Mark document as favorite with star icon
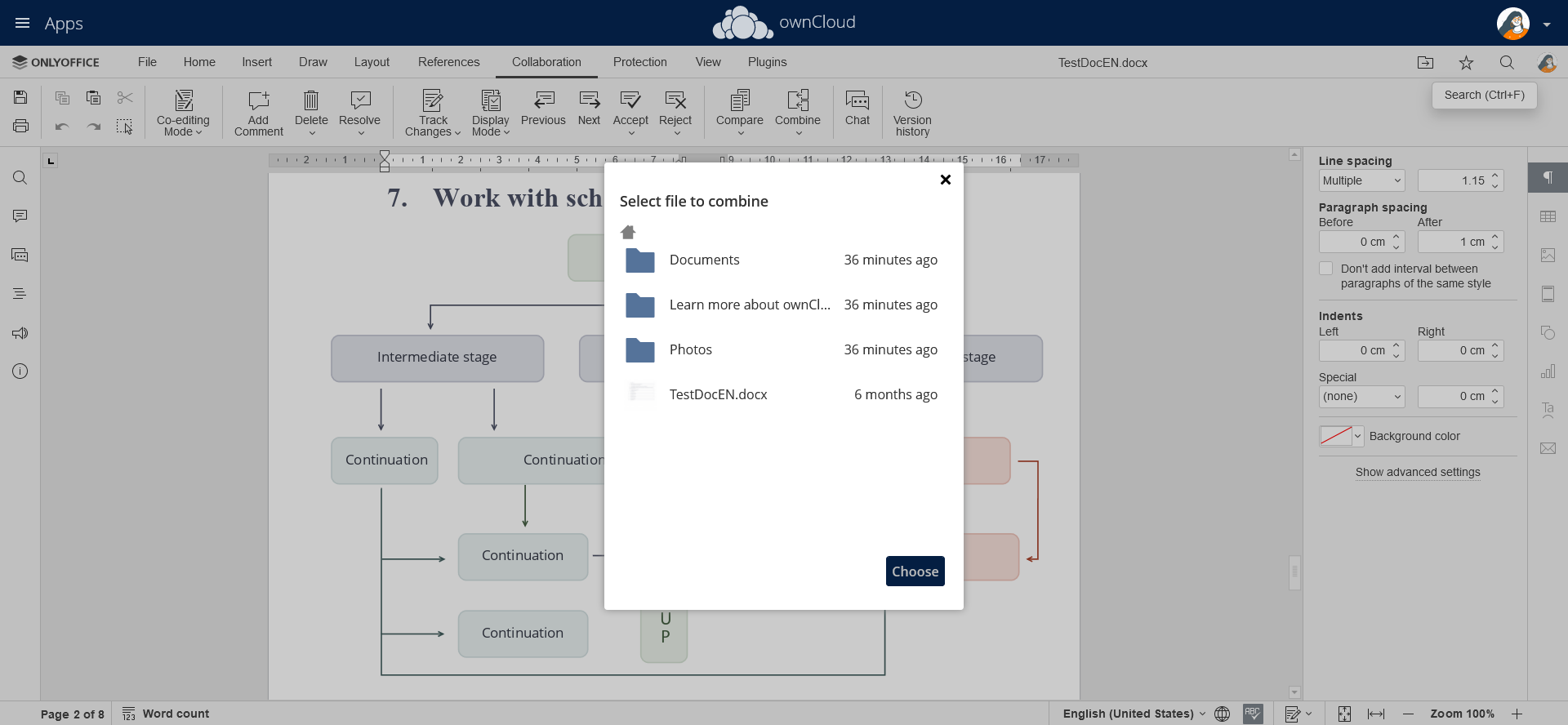Viewport: 1568px width, 725px height. [x=1466, y=63]
